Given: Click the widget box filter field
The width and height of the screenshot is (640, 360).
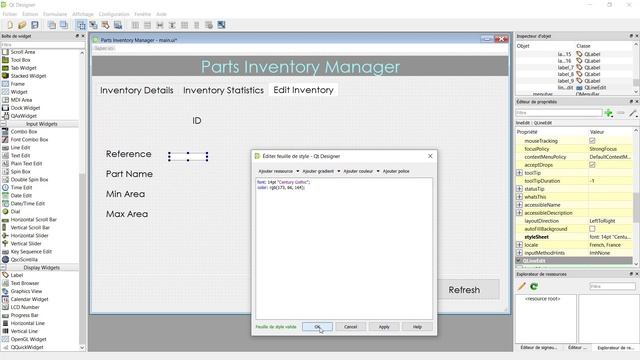Looking at the screenshot, I should point(43,45).
